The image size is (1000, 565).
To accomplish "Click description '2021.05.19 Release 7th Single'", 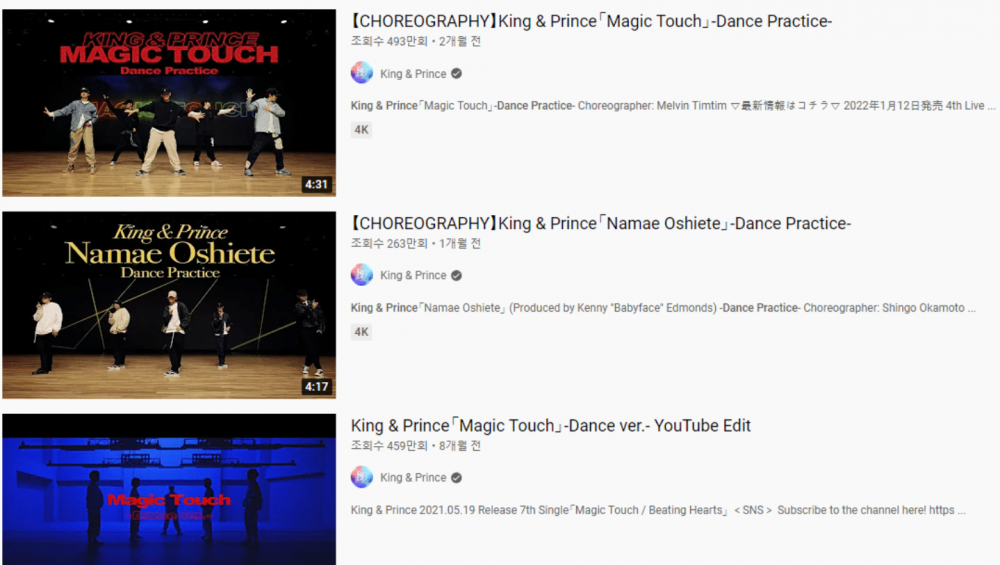I will pyautogui.click(x=658, y=510).
